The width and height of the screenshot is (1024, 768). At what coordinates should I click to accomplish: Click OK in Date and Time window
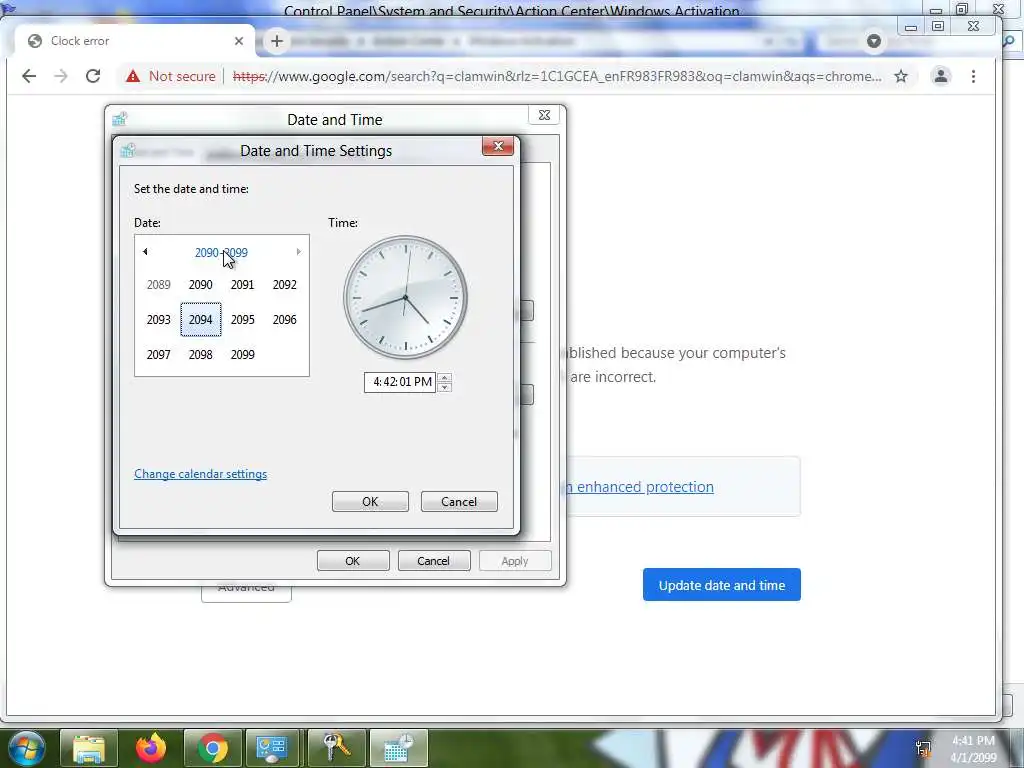(353, 561)
